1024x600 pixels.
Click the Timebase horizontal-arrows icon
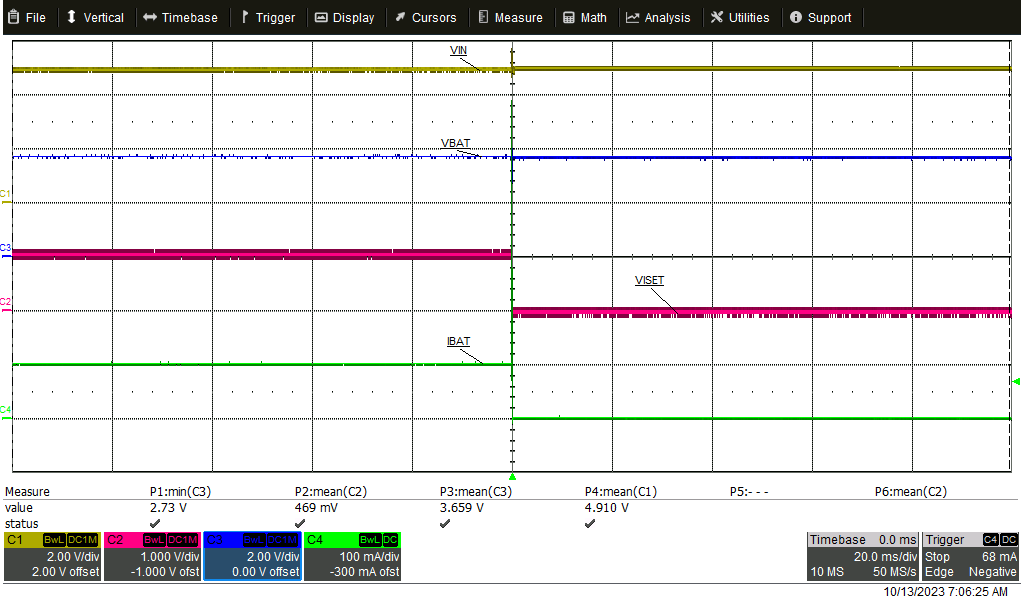(151, 16)
